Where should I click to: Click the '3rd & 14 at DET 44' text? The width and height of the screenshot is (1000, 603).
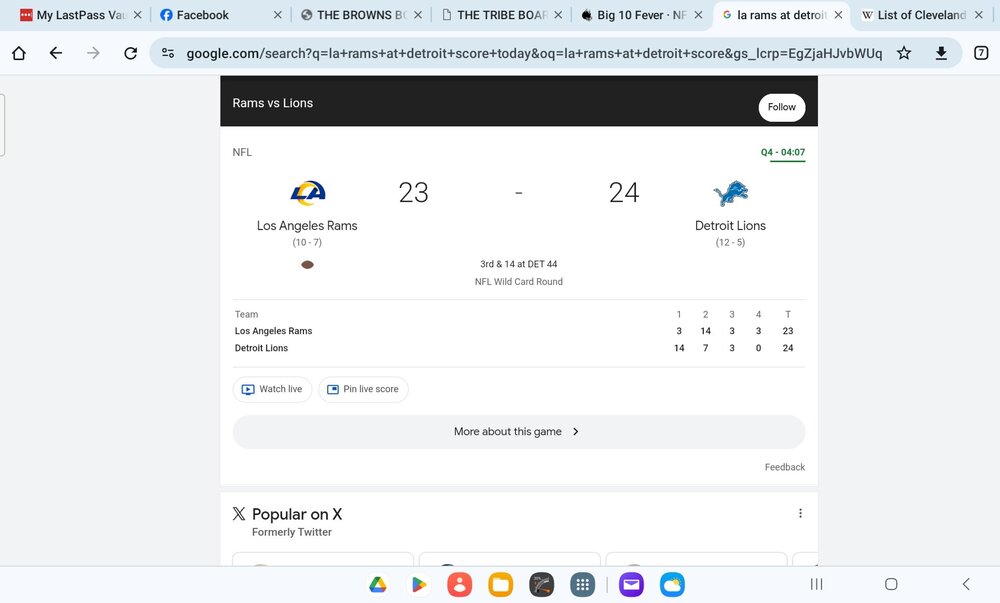(518, 264)
